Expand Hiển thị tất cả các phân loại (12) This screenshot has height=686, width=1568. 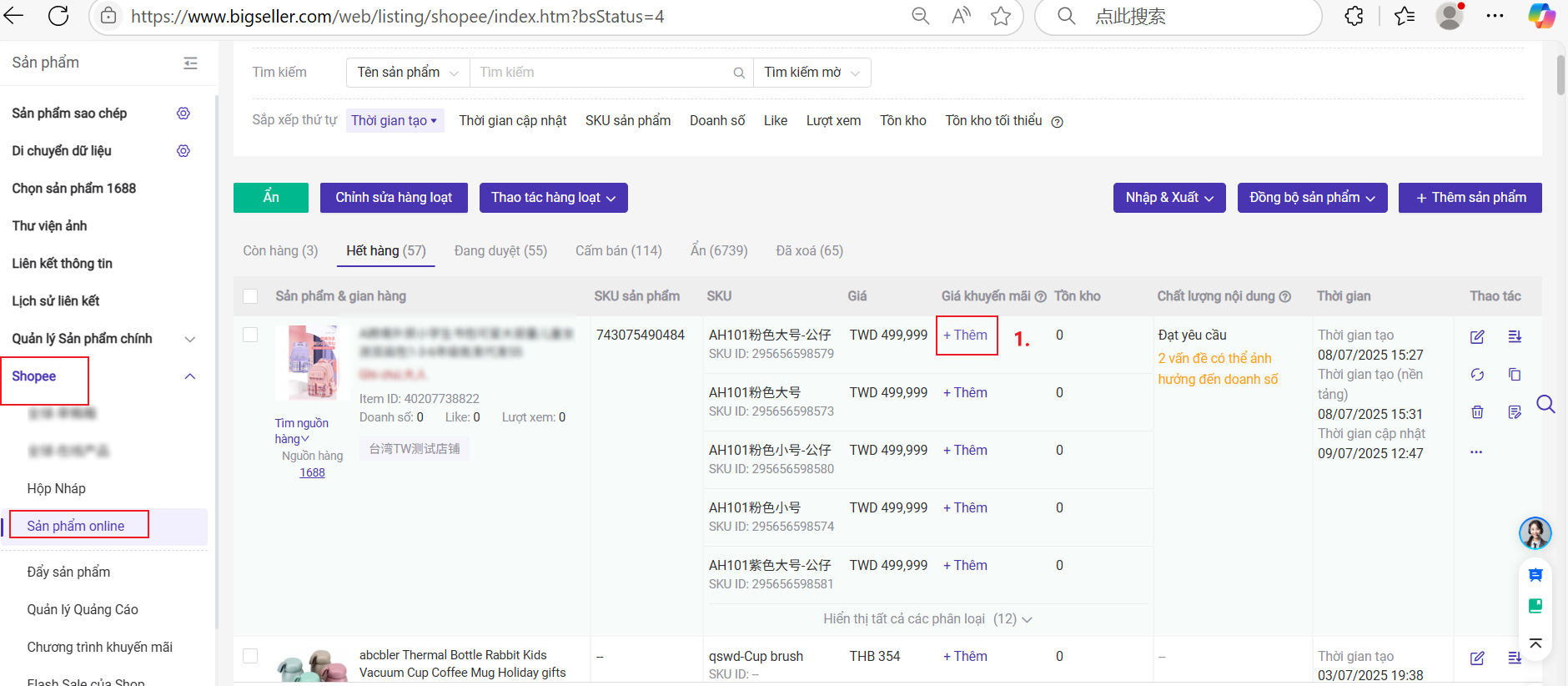pos(927,619)
